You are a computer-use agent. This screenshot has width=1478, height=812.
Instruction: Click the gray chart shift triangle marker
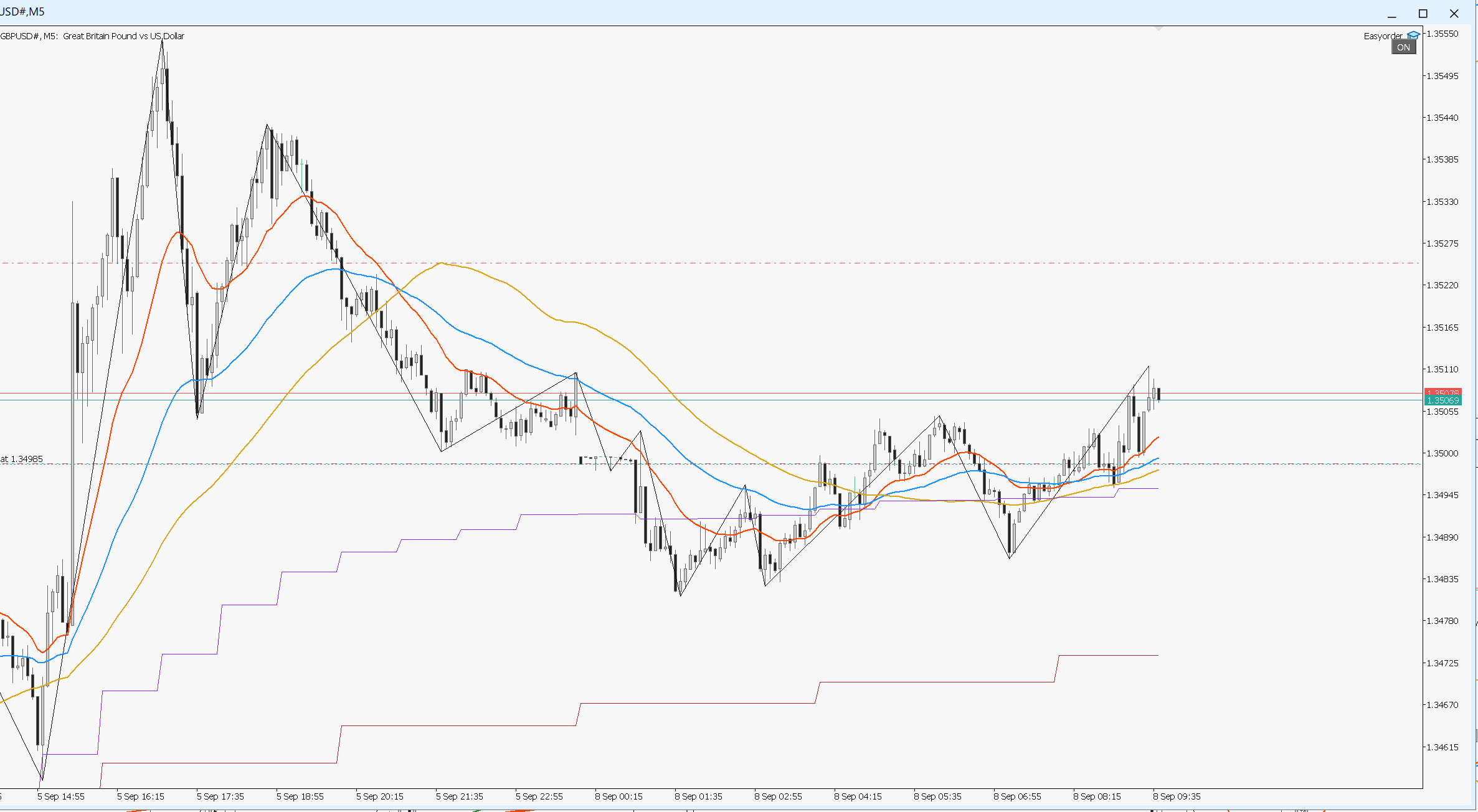pos(1158,29)
